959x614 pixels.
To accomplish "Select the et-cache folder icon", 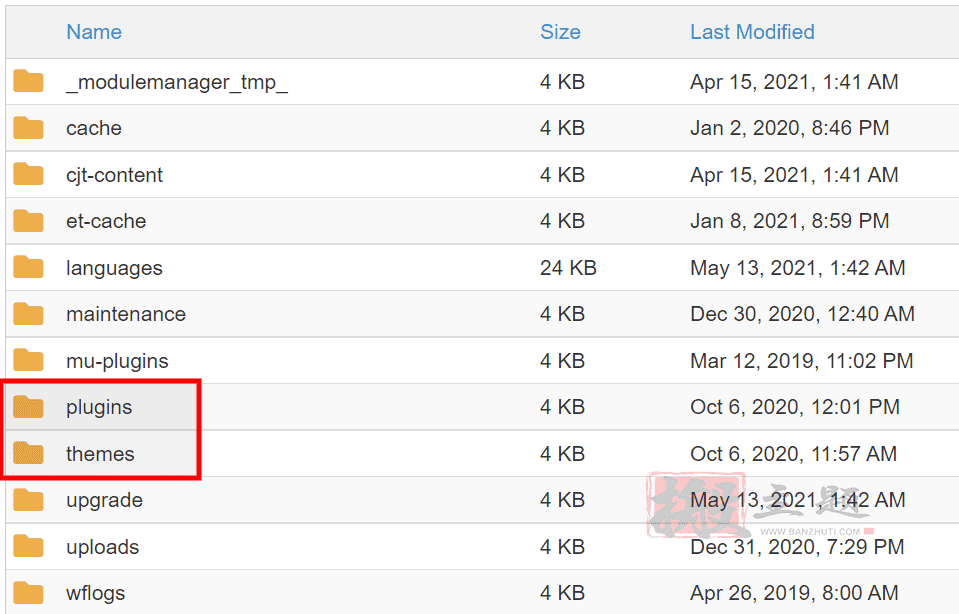I will (x=28, y=221).
